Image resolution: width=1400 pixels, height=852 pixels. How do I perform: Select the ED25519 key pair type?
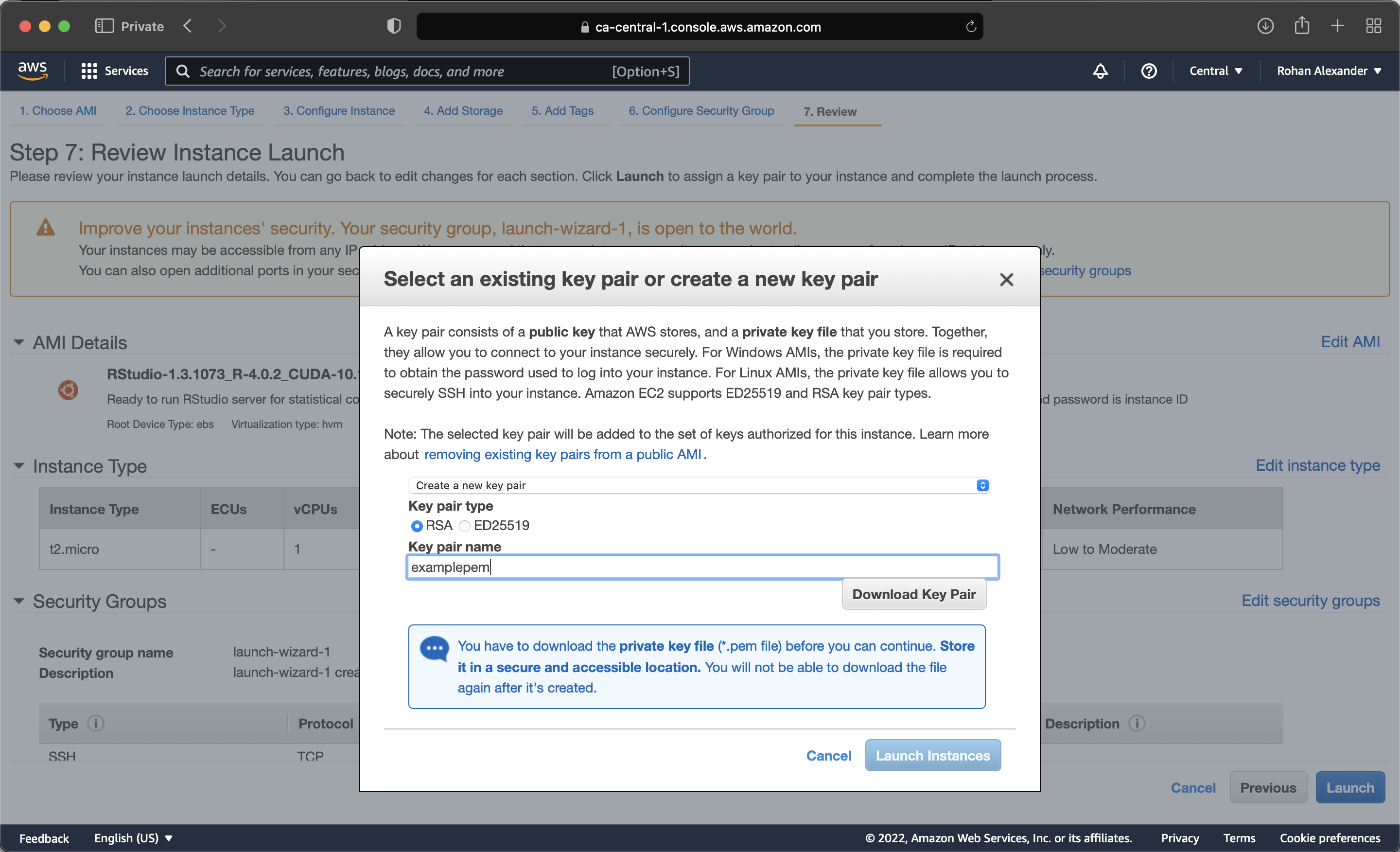(465, 526)
